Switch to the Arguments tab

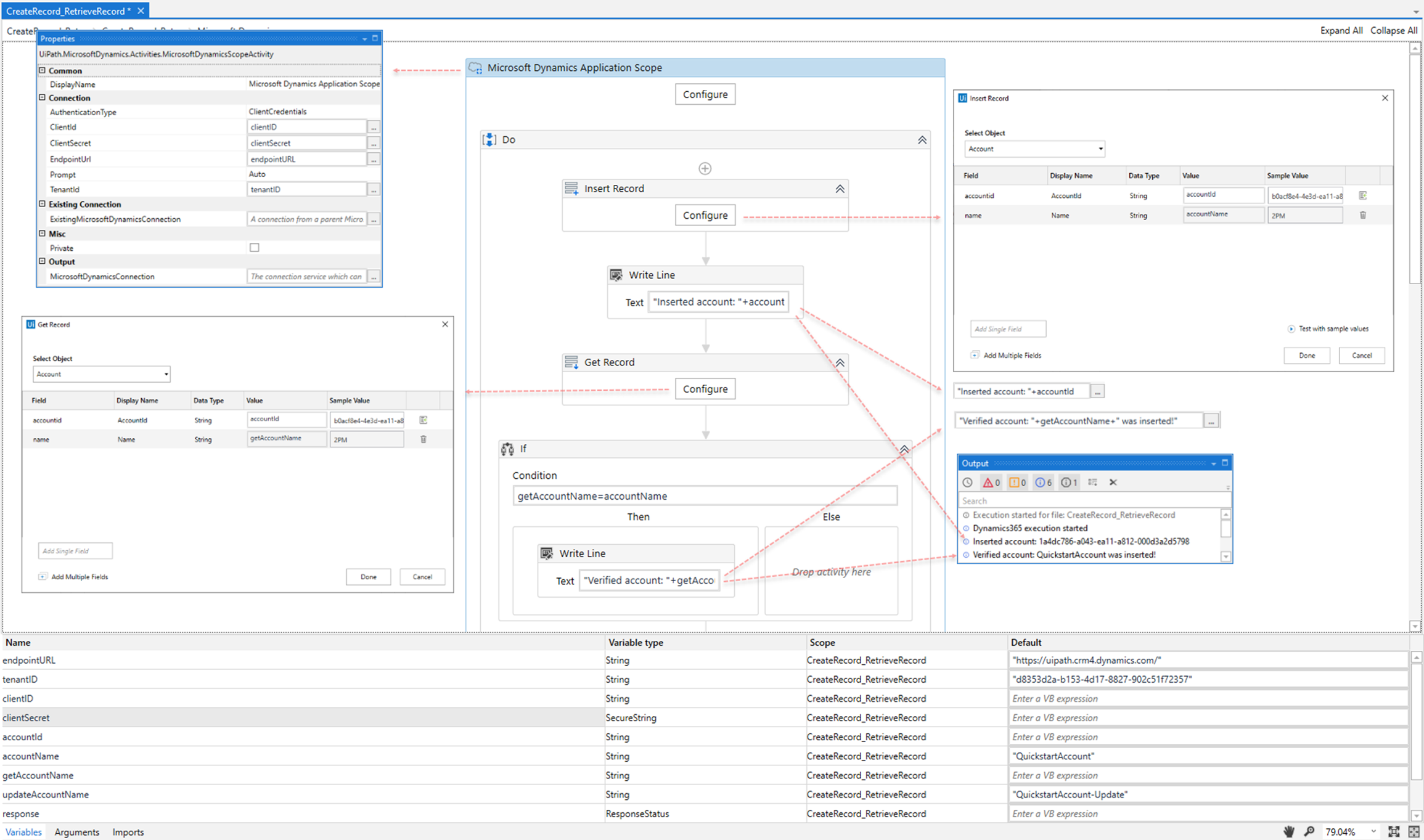76,832
